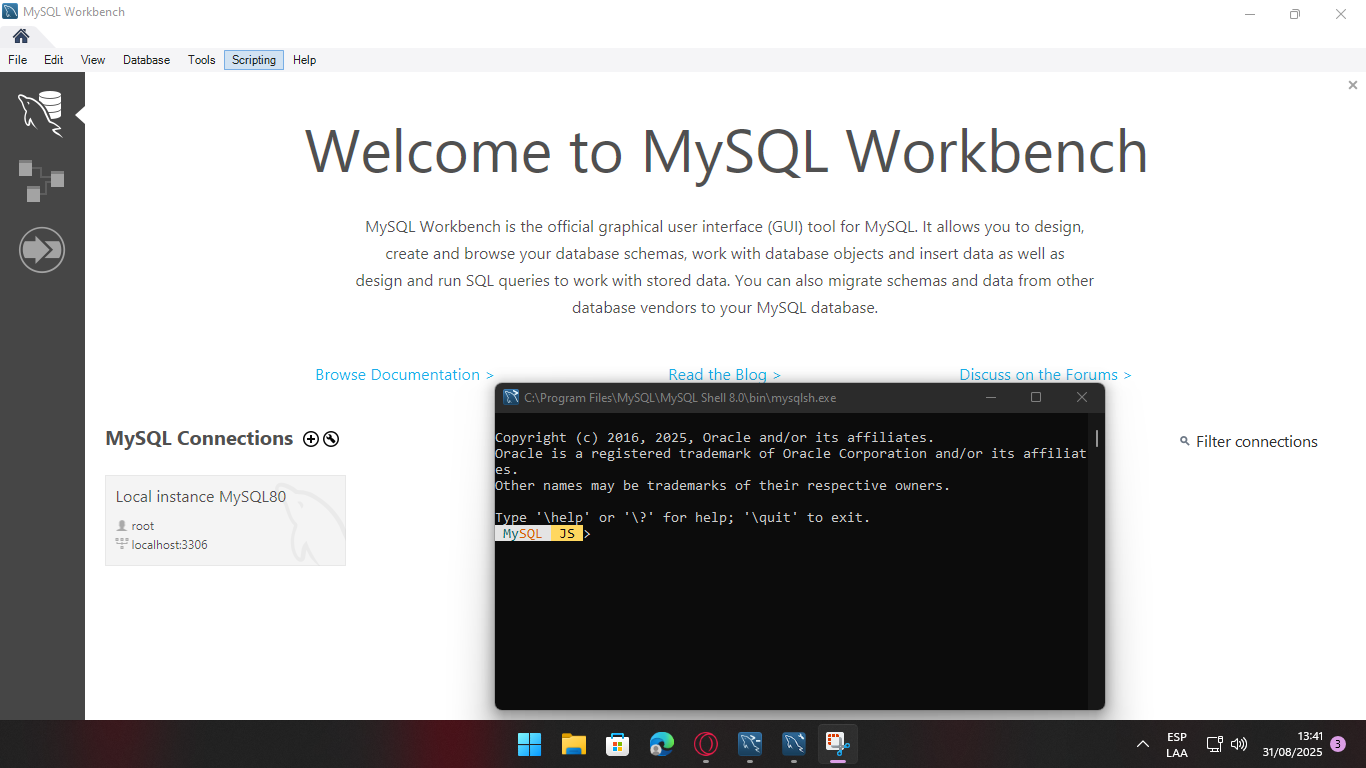The width and height of the screenshot is (1366, 768).
Task: Open the Migration wizard sidebar icon
Action: click(42, 249)
